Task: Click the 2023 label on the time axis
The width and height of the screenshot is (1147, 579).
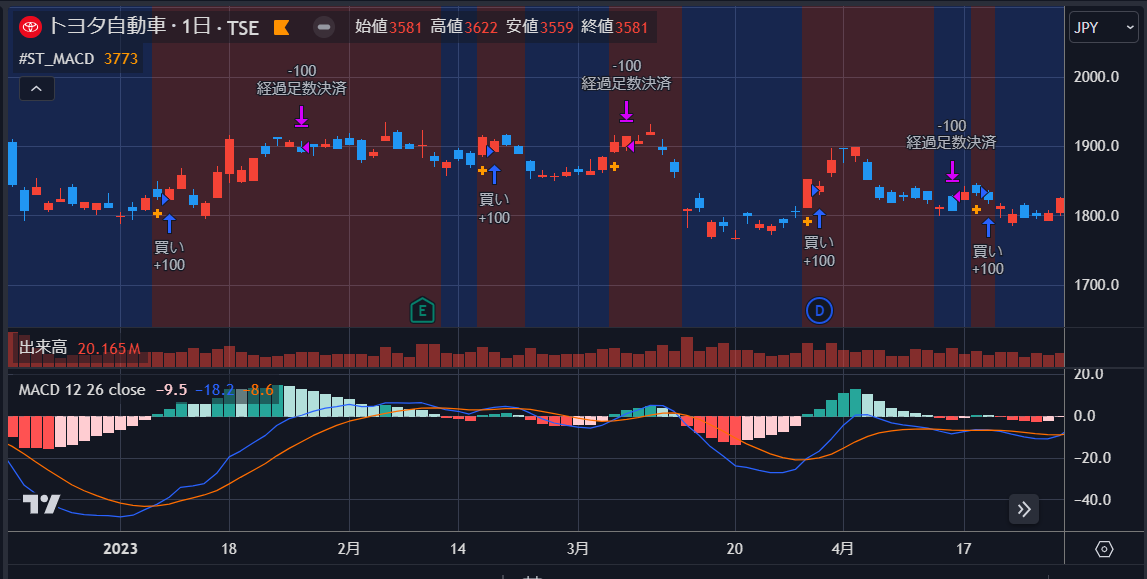Action: [120, 549]
